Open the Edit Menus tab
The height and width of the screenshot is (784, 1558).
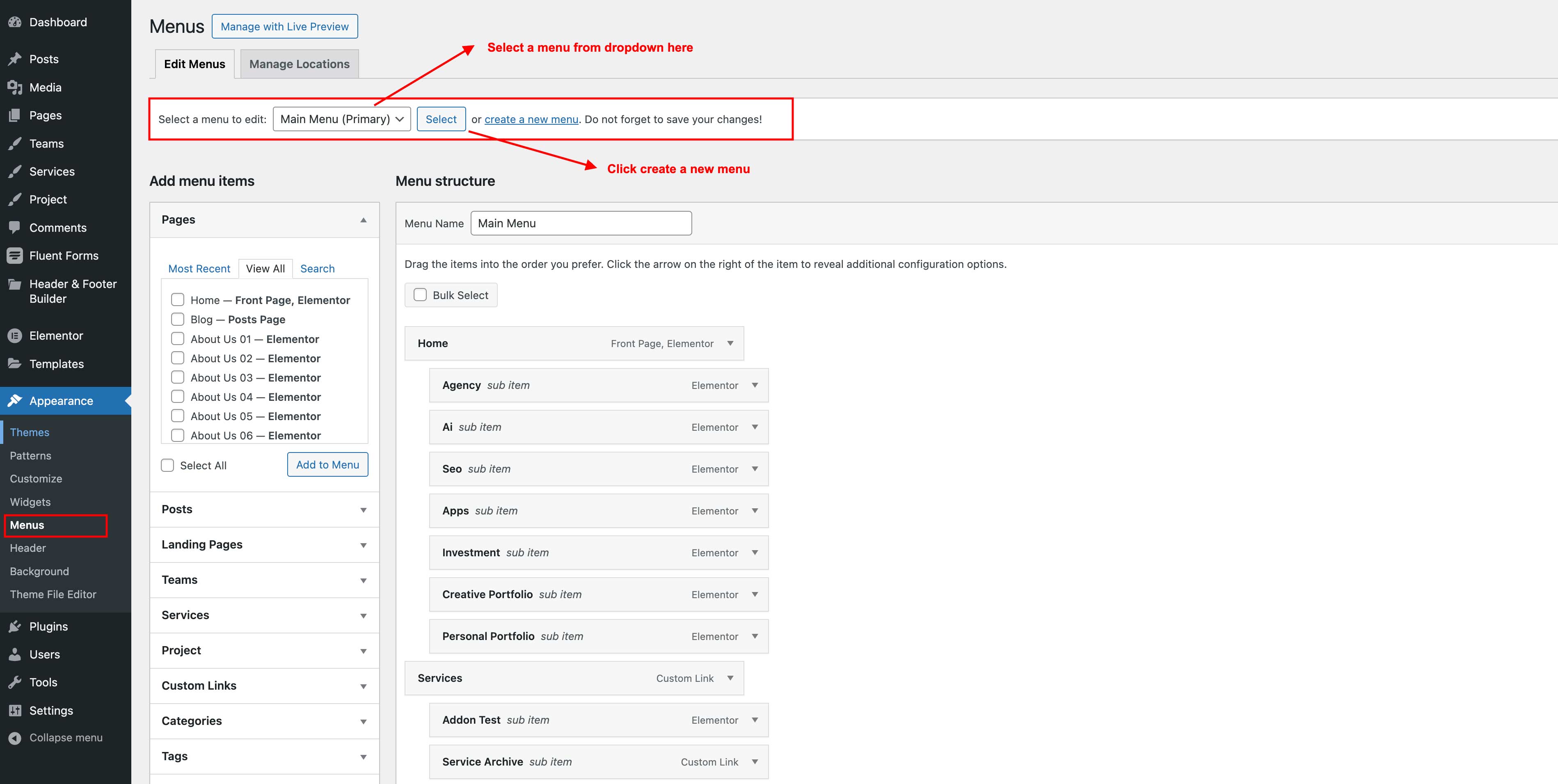pyautogui.click(x=194, y=64)
